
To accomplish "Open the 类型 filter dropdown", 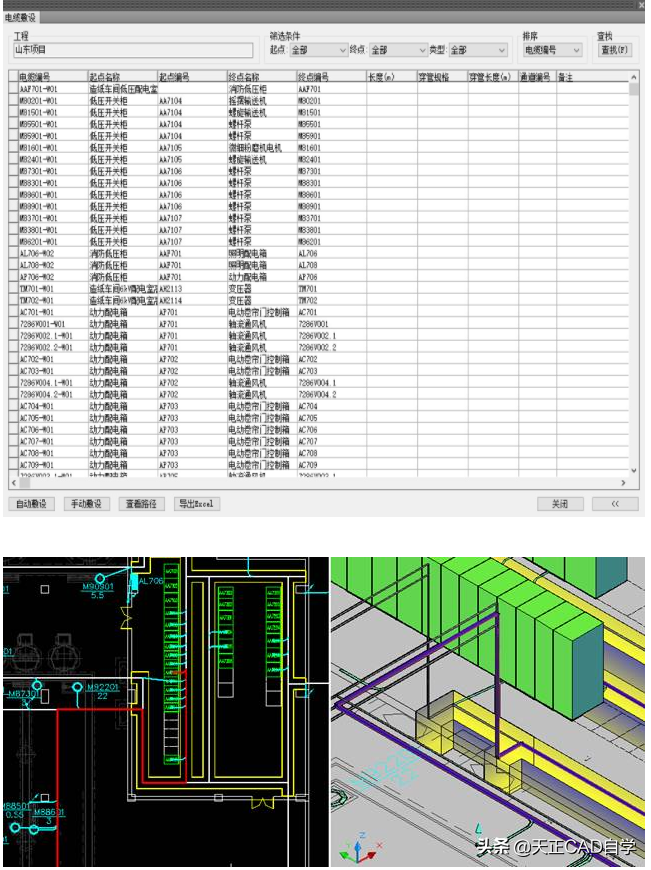I will point(477,49).
